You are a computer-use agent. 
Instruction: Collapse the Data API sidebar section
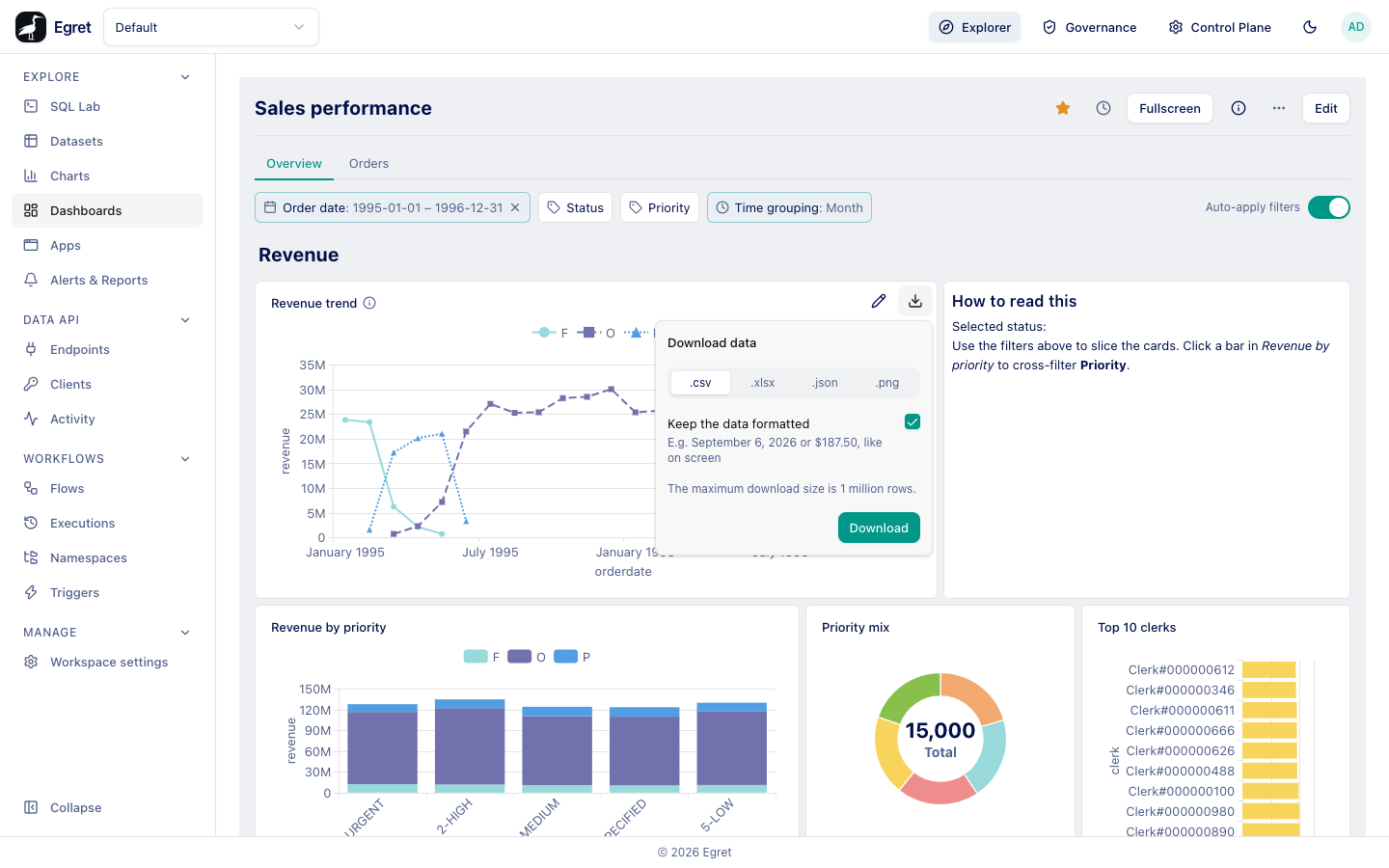(185, 320)
